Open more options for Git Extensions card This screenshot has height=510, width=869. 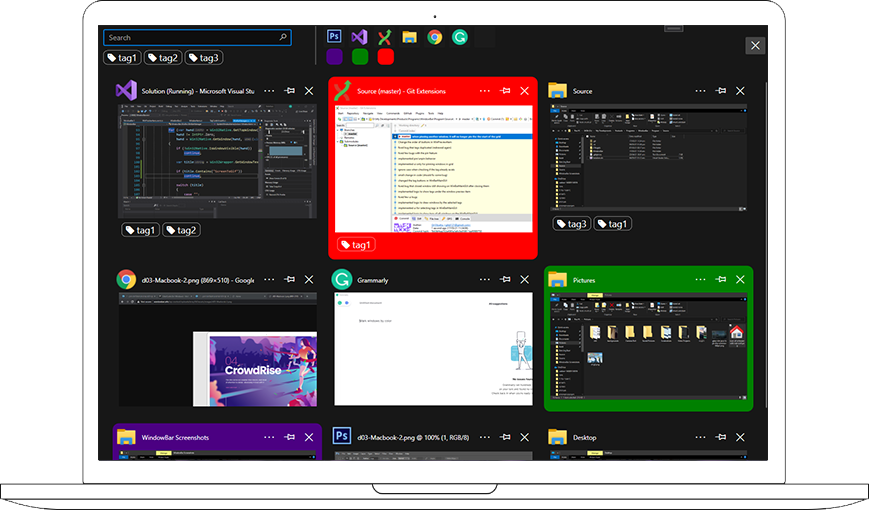pyautogui.click(x=484, y=91)
